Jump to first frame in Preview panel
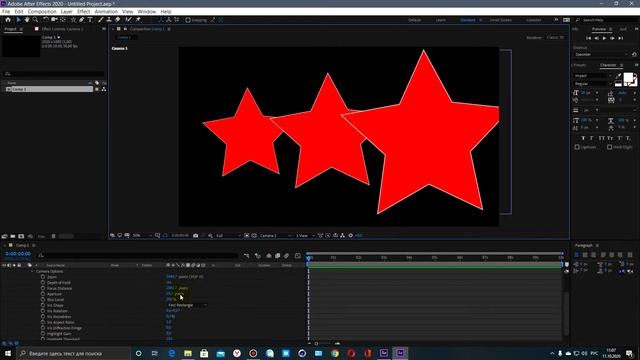 tap(588, 38)
